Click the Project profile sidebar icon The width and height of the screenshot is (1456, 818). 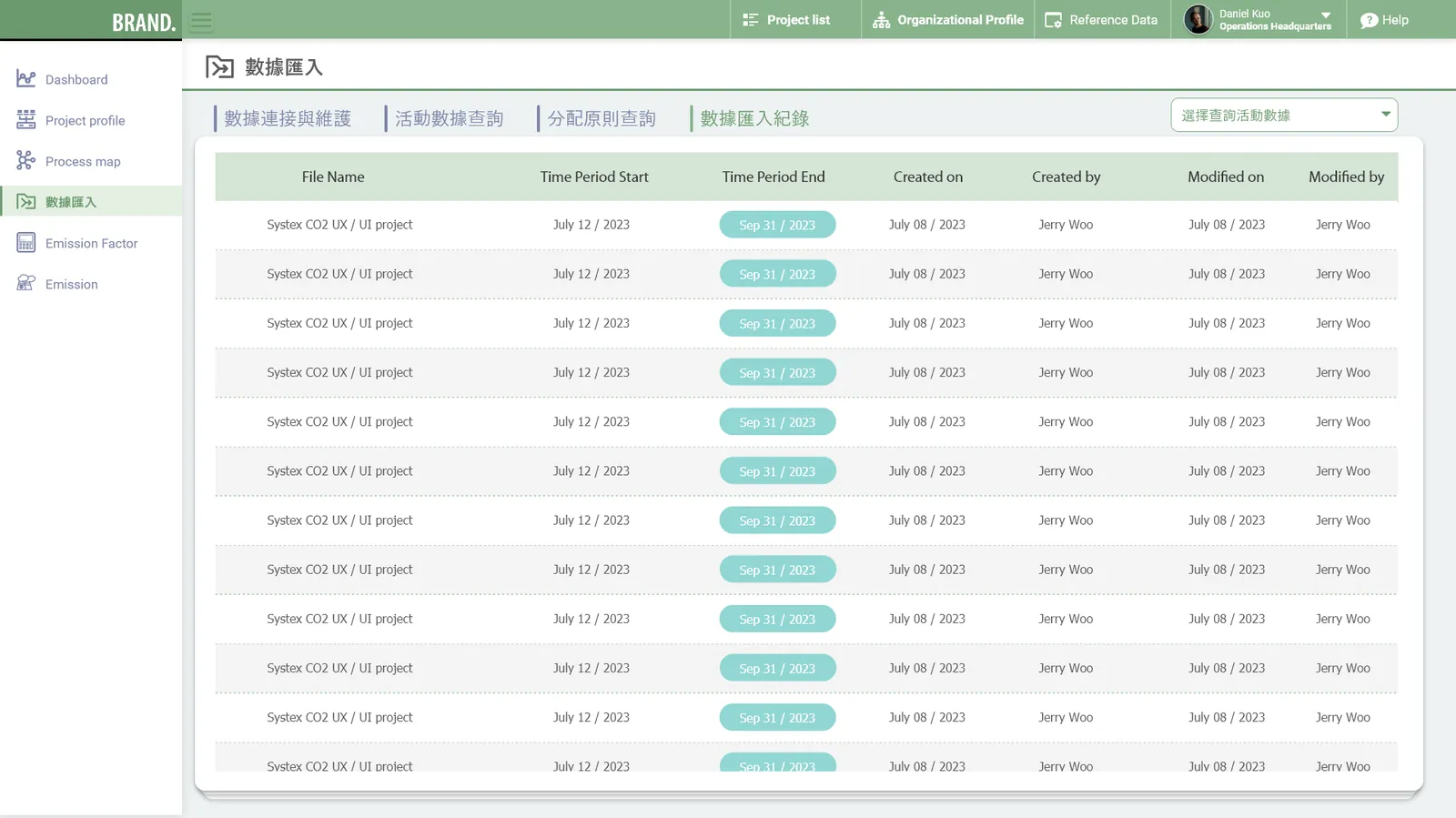pyautogui.click(x=26, y=119)
